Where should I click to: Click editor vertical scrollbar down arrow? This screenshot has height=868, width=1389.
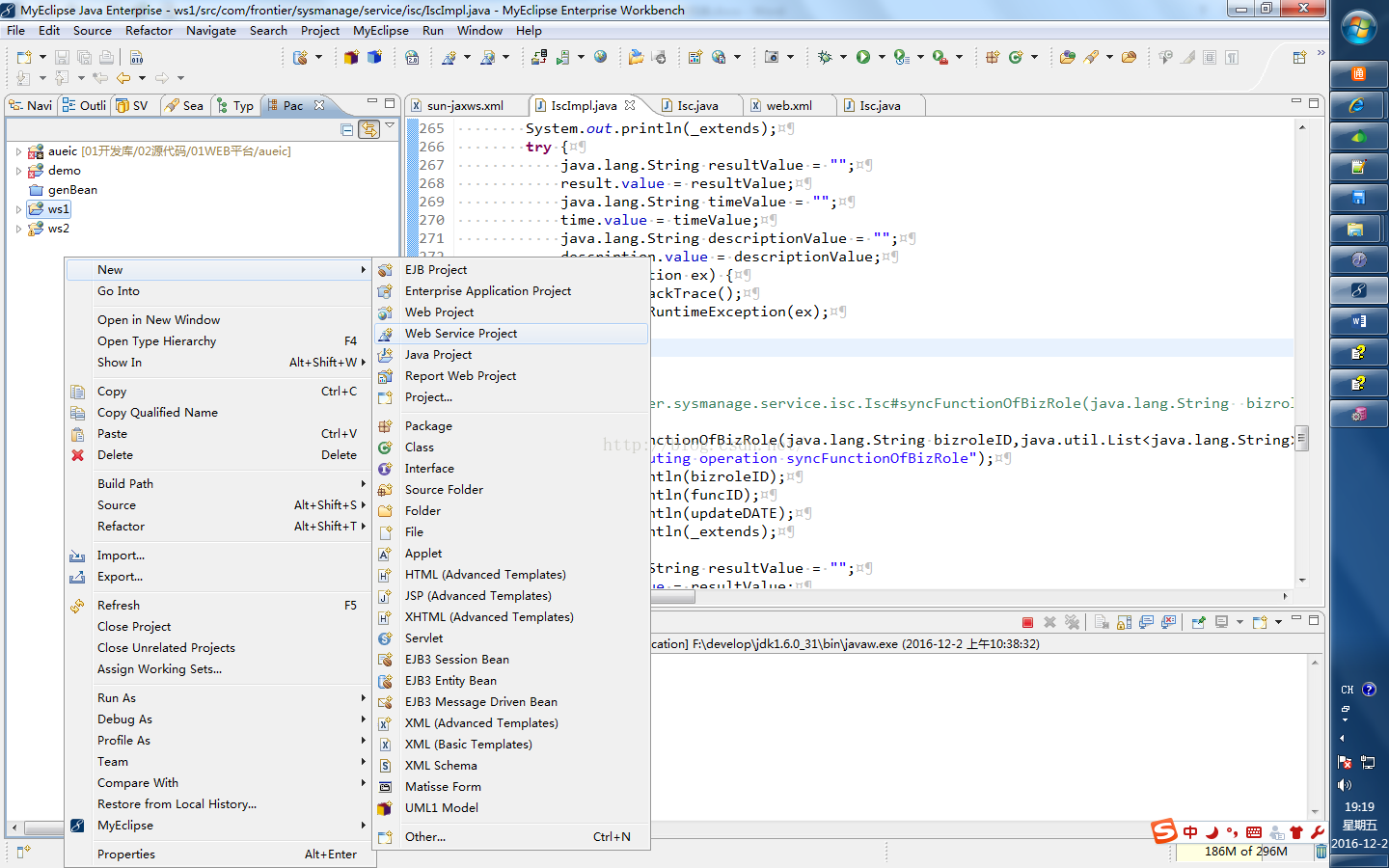coord(1302,581)
